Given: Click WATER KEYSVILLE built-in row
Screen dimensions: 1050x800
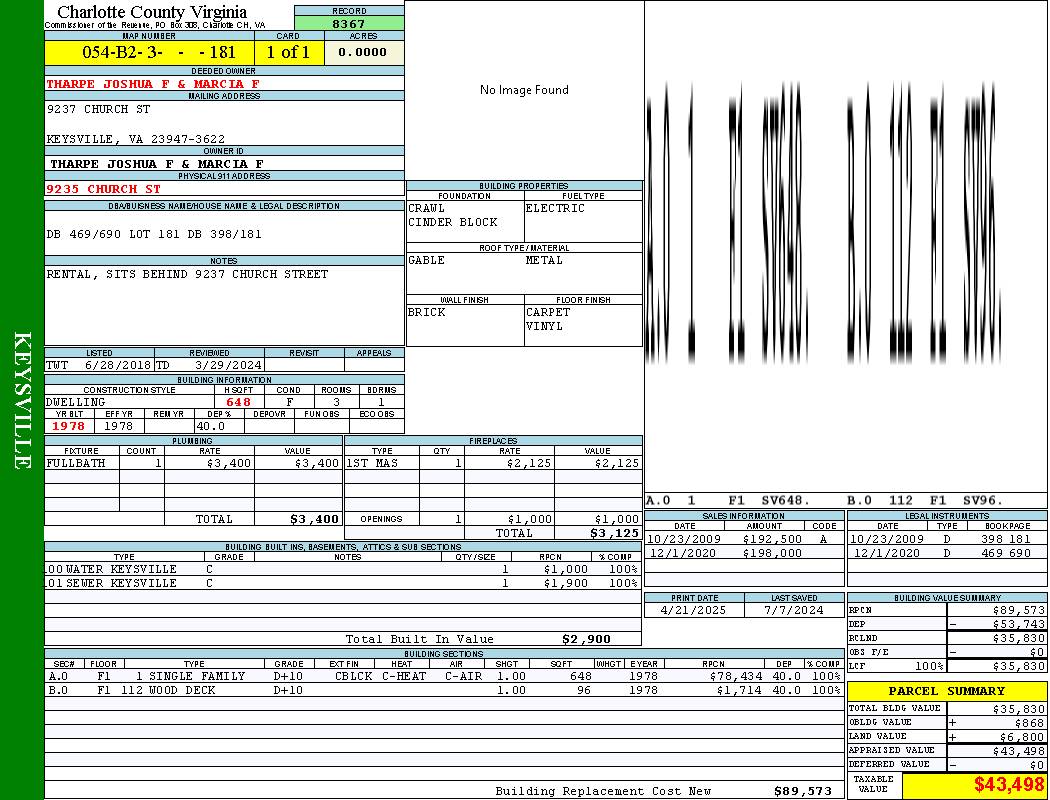Looking at the screenshot, I should pyautogui.click(x=343, y=570).
